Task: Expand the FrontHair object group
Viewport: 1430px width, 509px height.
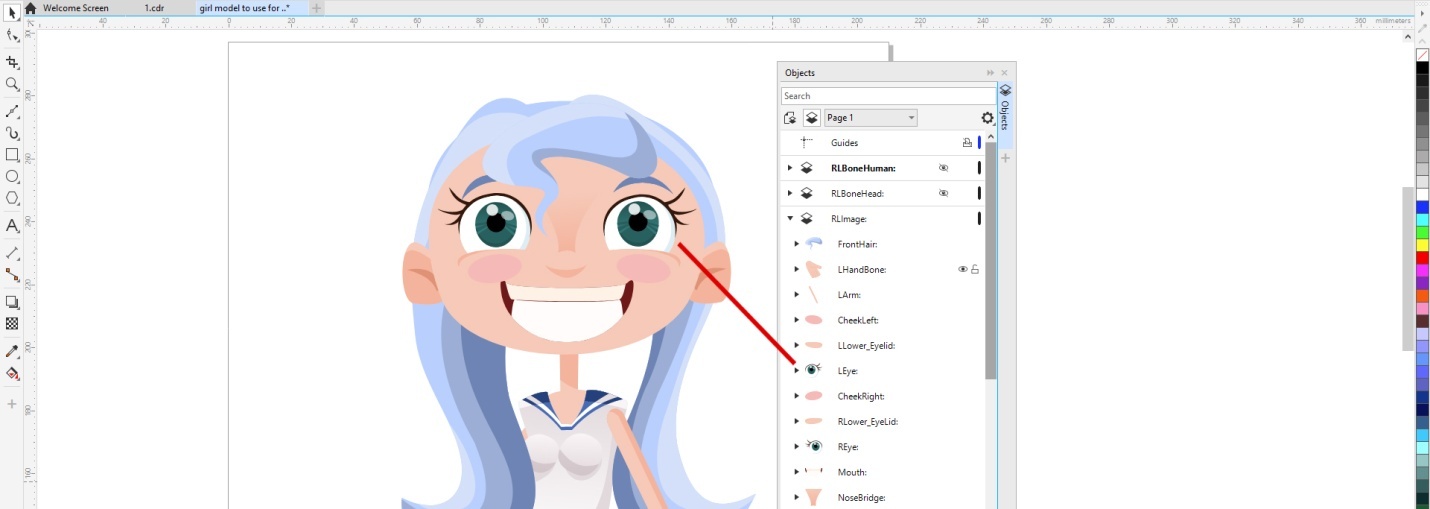Action: click(x=797, y=244)
